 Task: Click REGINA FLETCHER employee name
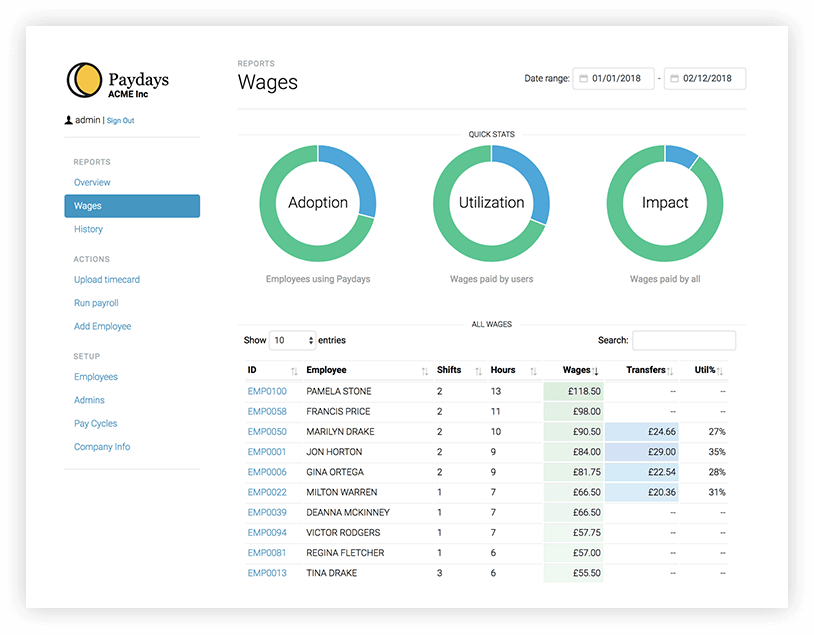(345, 553)
